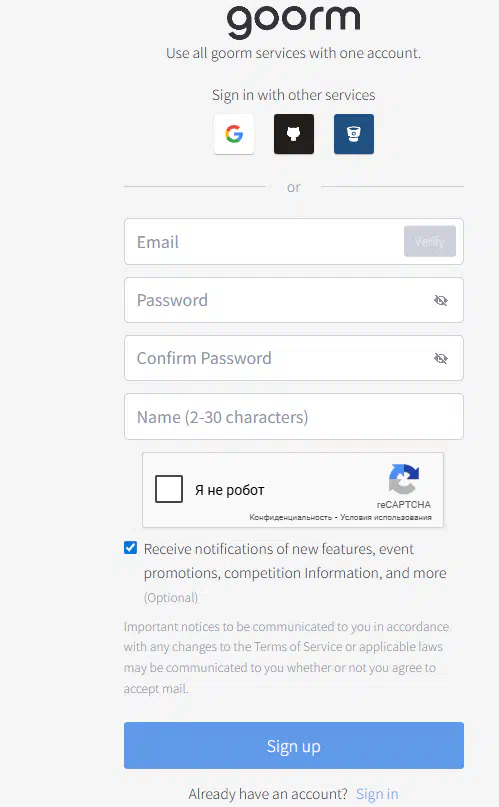This screenshot has width=499, height=807.
Task: Choose the GitHub sign-in icon
Action: click(294, 134)
